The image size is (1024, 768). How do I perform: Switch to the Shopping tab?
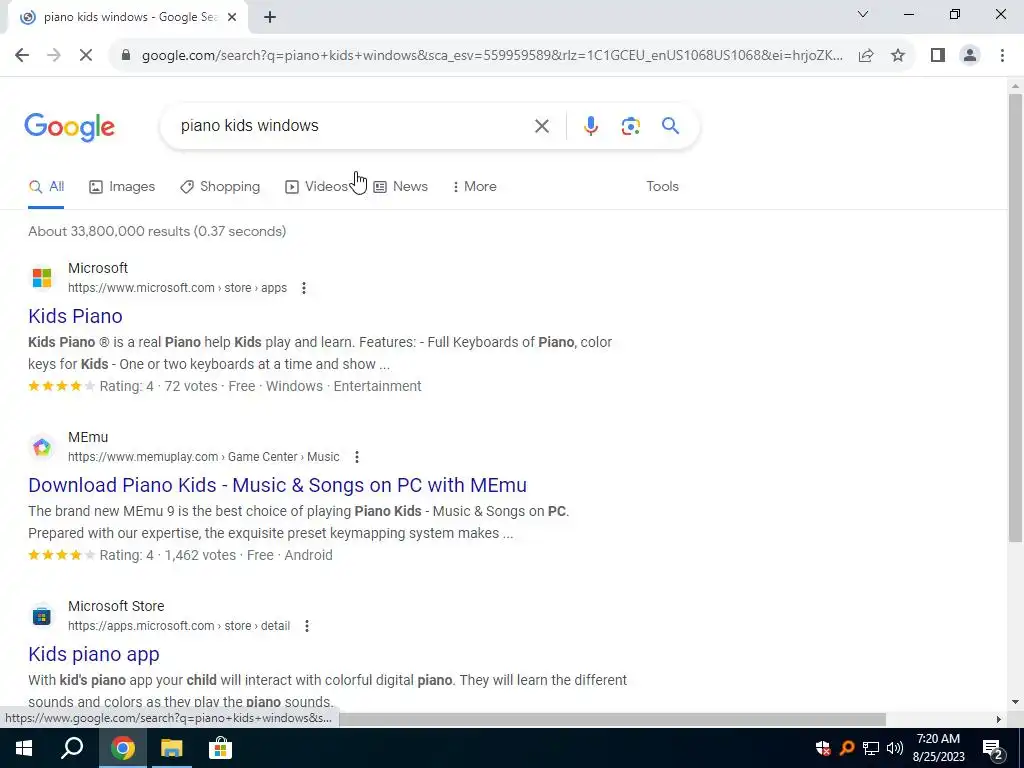click(220, 187)
